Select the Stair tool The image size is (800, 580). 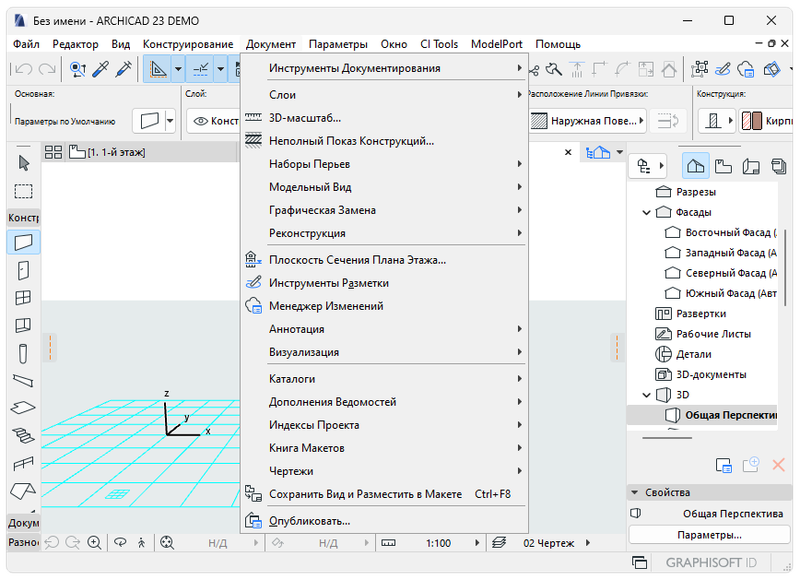point(23,435)
